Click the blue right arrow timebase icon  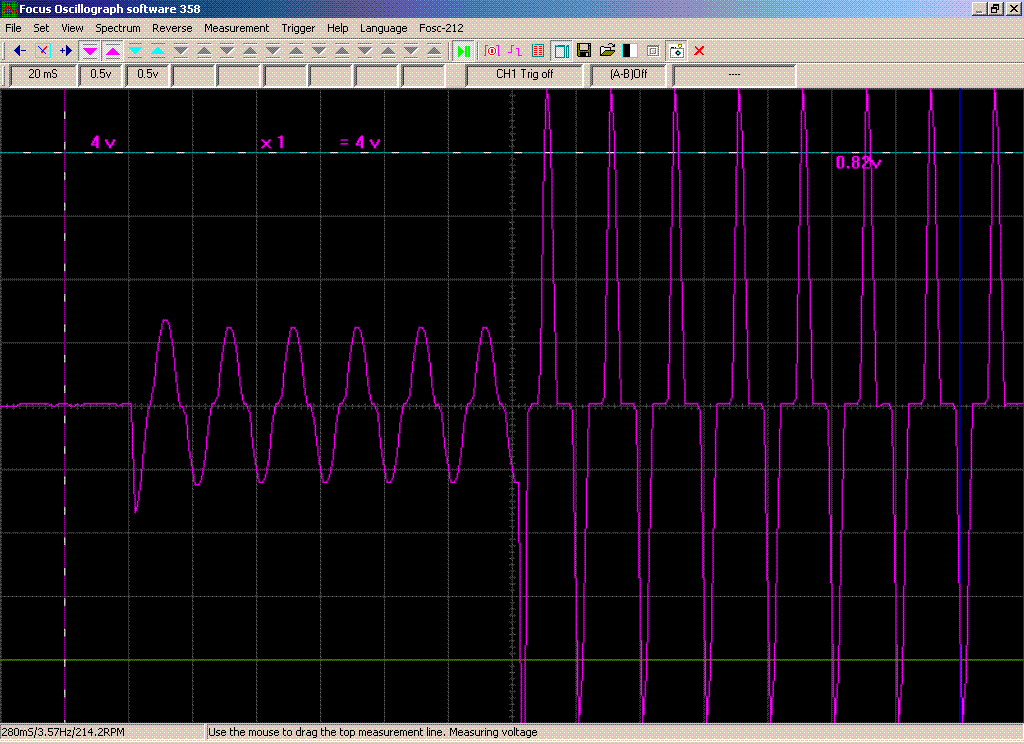click(x=66, y=50)
